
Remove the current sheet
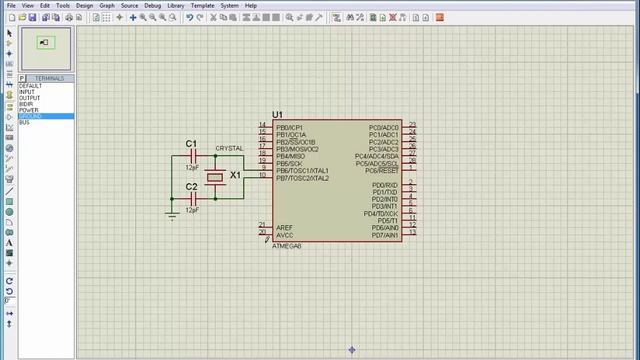(x=393, y=18)
